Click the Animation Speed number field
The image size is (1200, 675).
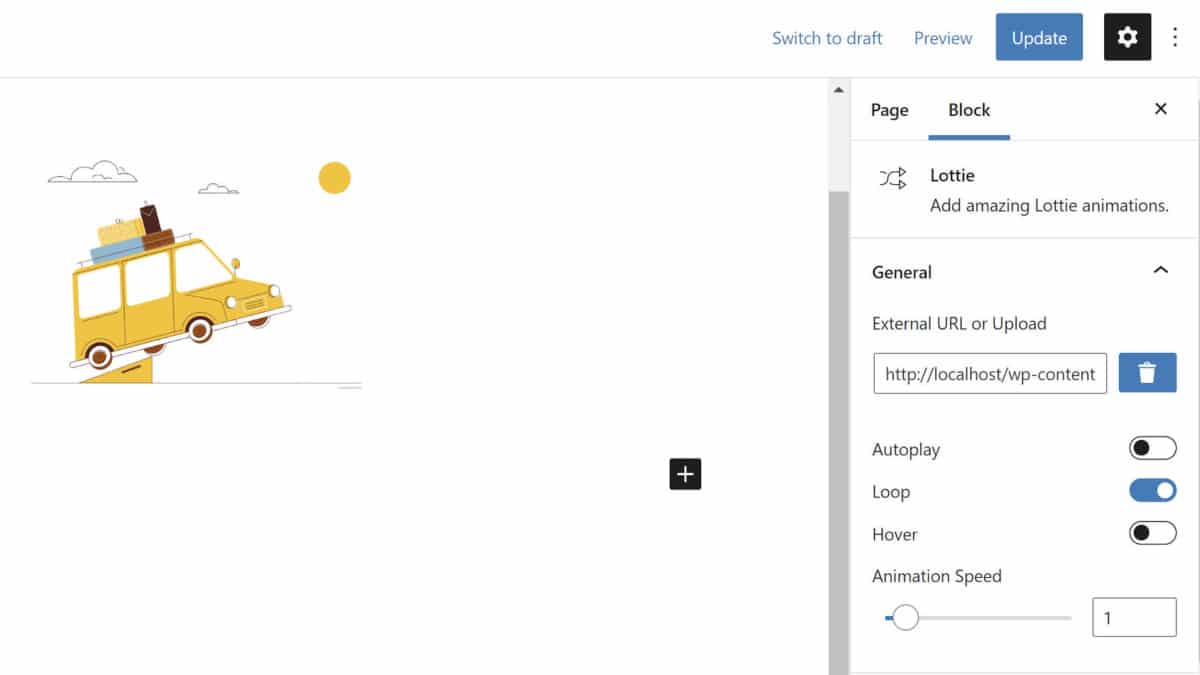pos(1133,618)
